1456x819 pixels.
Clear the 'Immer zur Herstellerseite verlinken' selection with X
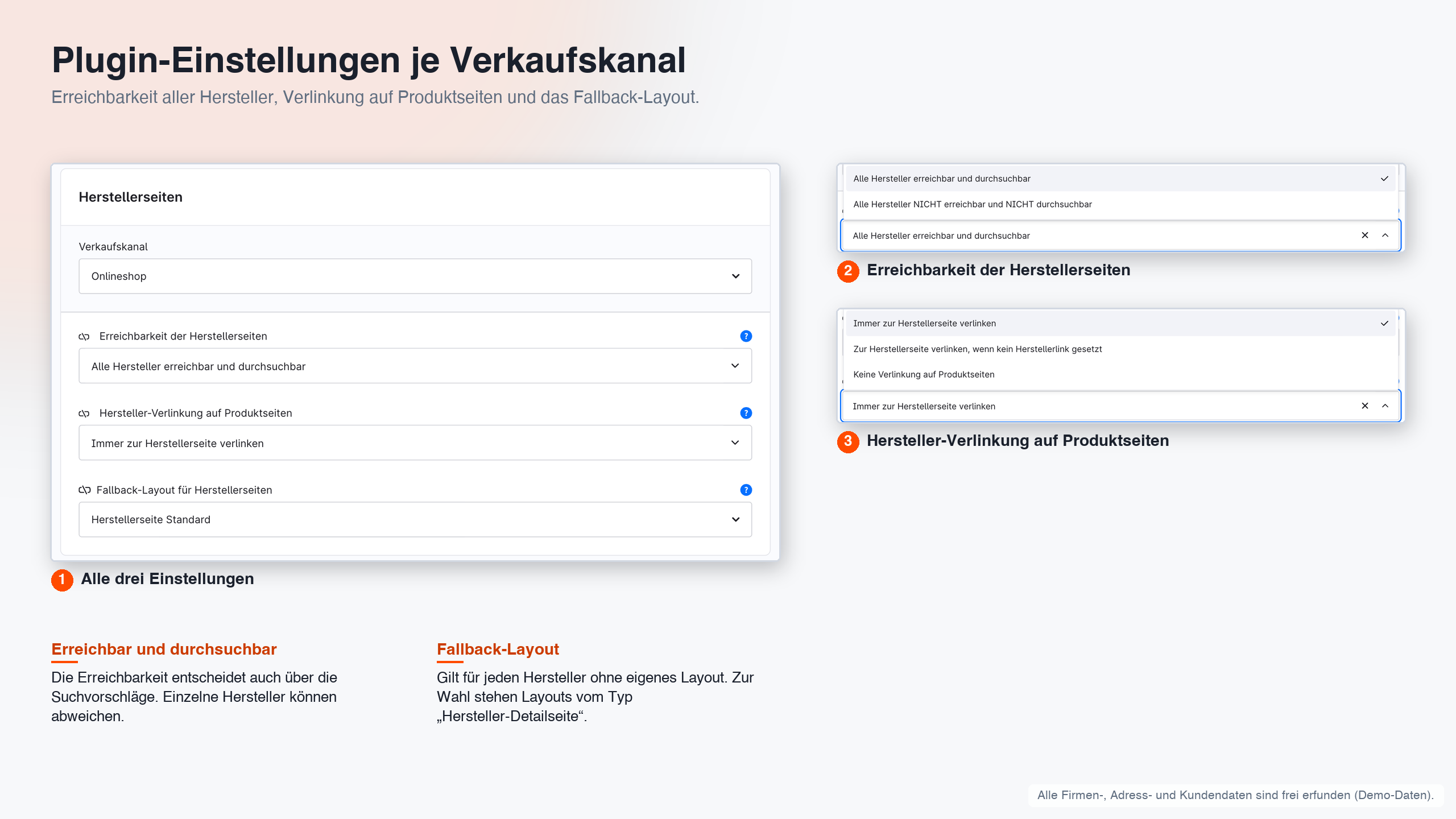point(1364,406)
